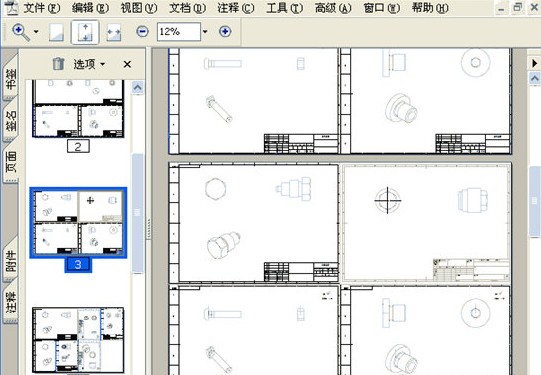Screen dimensions: 541x375
Task: Open the zoom percentage dropdown arrow
Action: (205, 32)
